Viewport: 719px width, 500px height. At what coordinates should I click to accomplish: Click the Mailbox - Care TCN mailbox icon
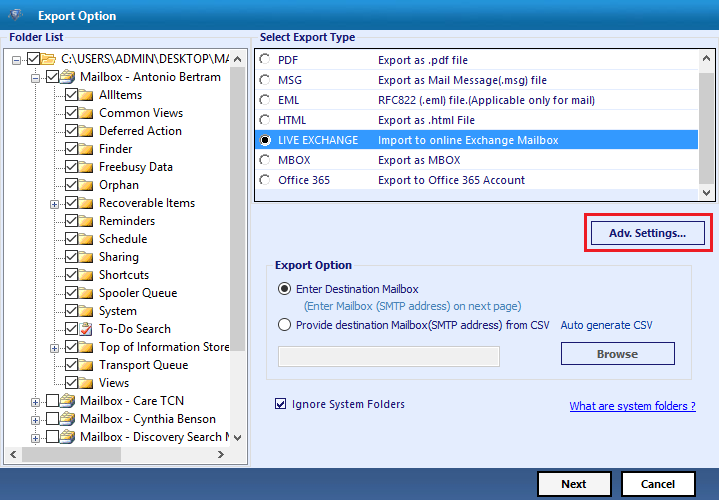point(67,401)
